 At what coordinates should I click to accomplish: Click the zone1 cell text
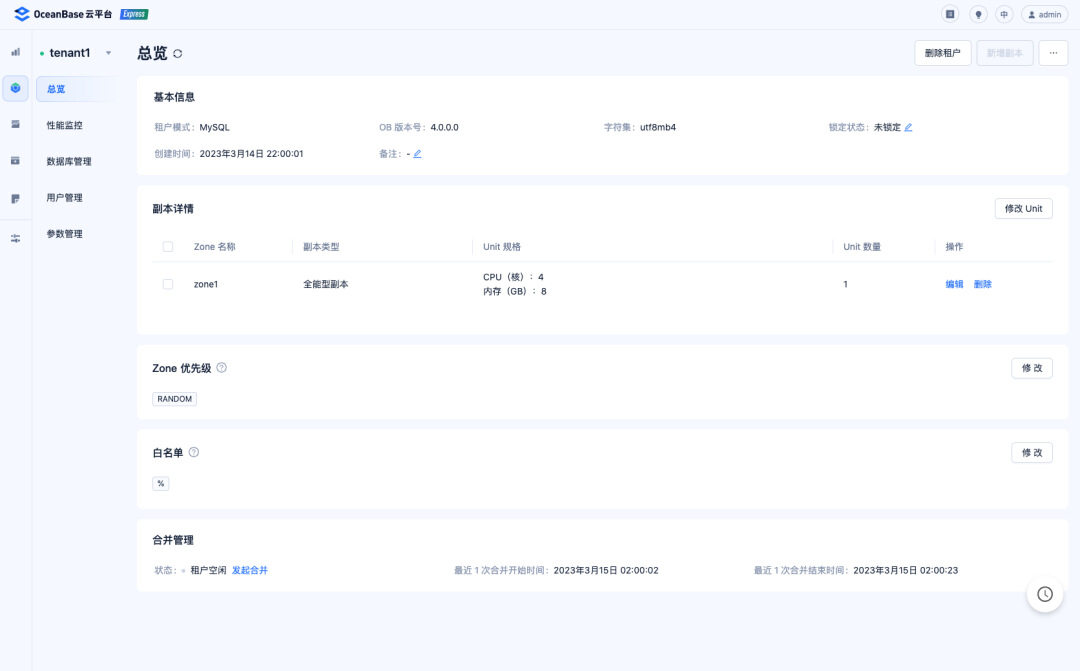point(205,284)
